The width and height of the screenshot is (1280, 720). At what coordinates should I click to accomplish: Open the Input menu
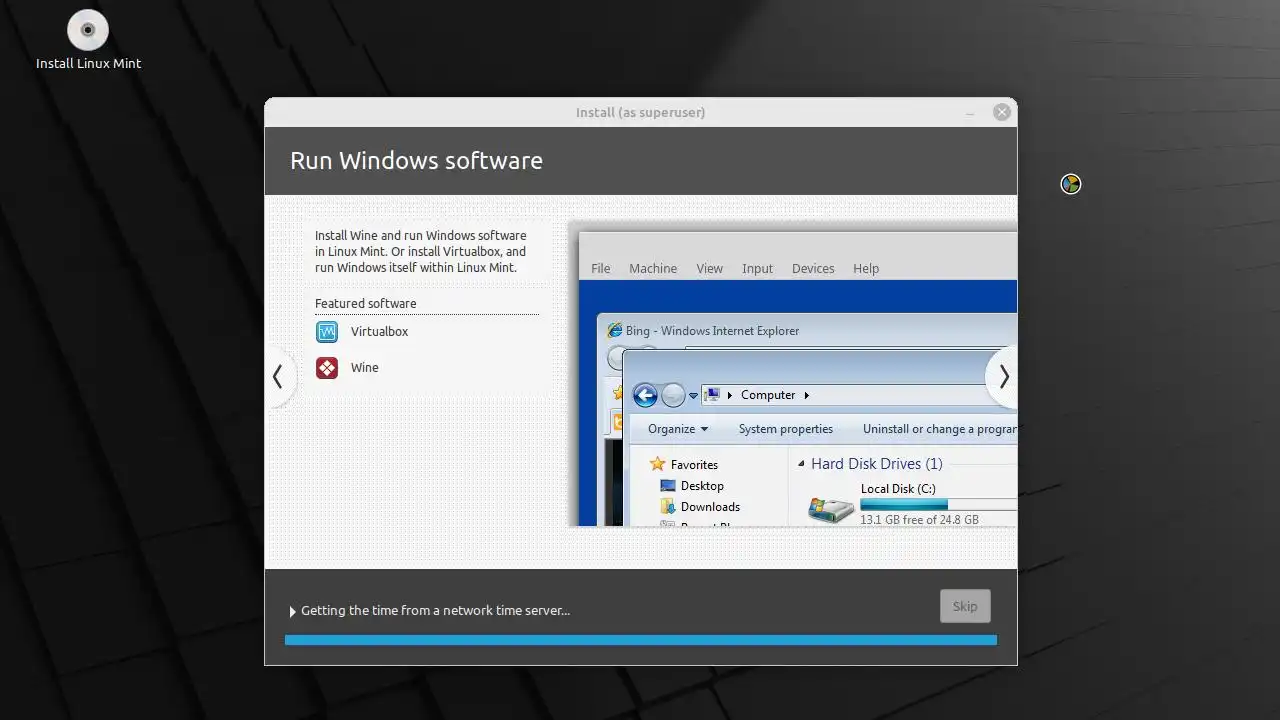click(x=758, y=269)
